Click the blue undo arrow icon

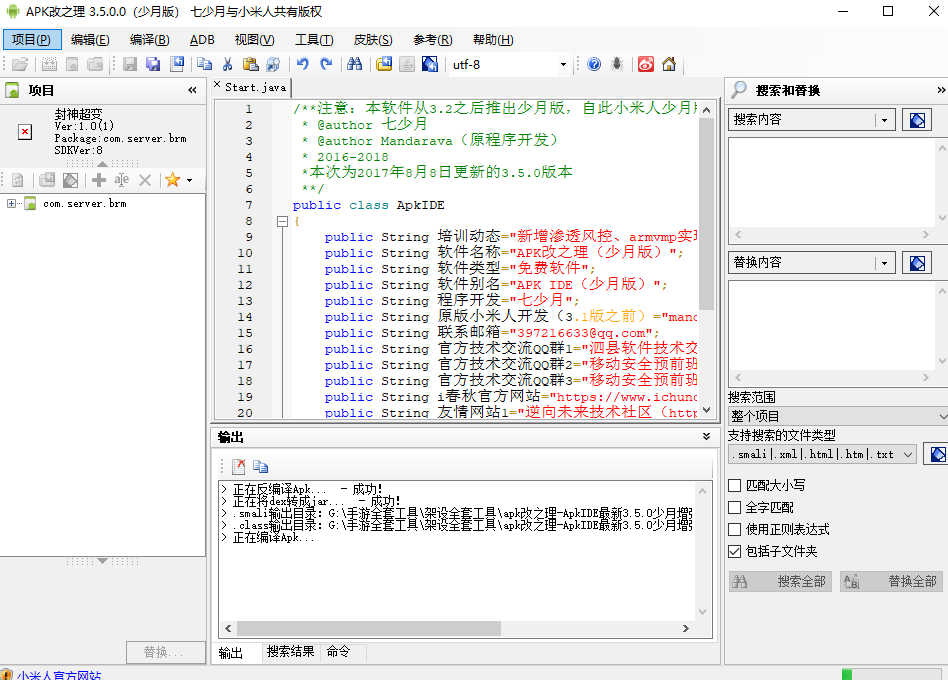[x=303, y=64]
